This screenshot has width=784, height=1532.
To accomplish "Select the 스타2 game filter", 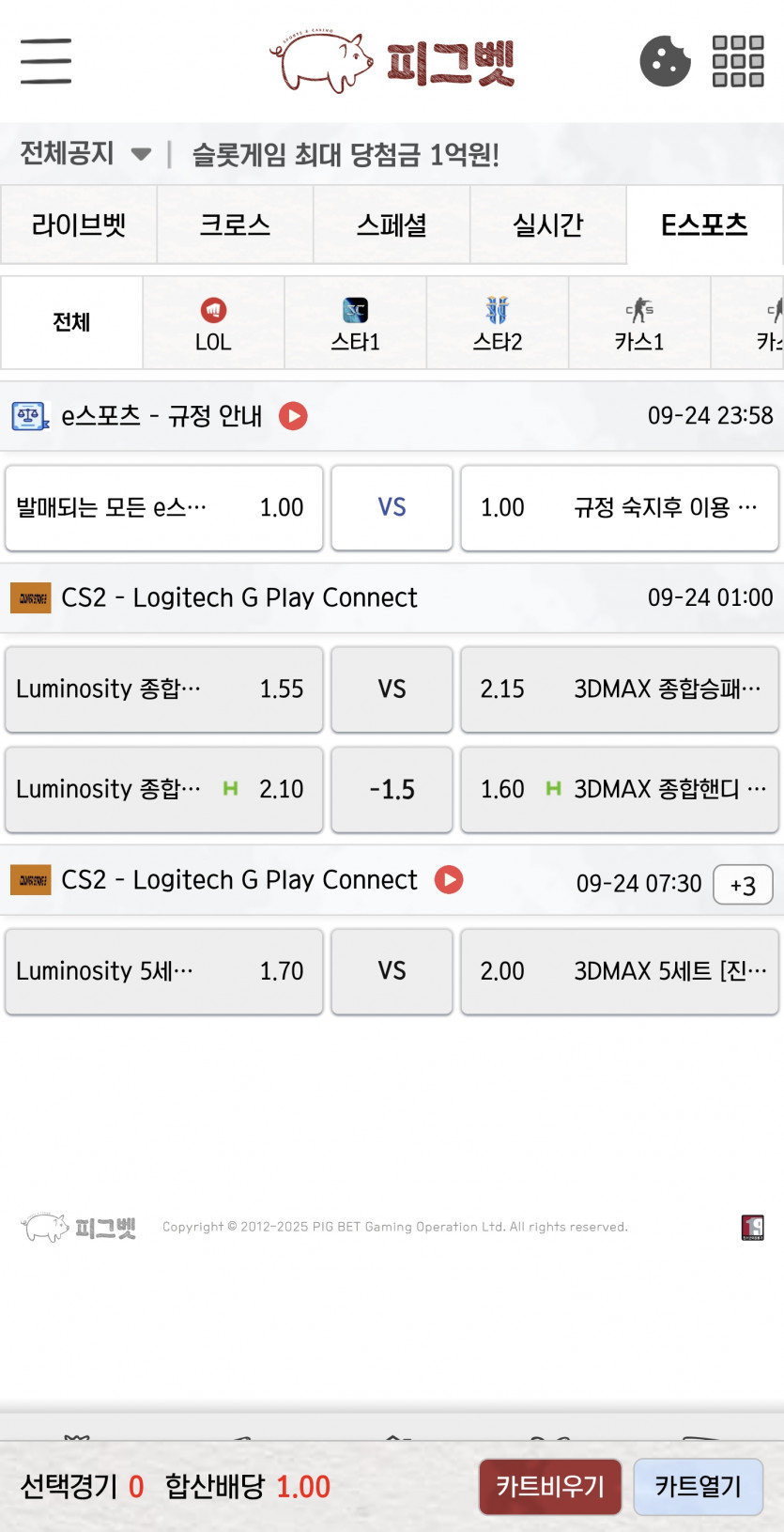I will (497, 323).
